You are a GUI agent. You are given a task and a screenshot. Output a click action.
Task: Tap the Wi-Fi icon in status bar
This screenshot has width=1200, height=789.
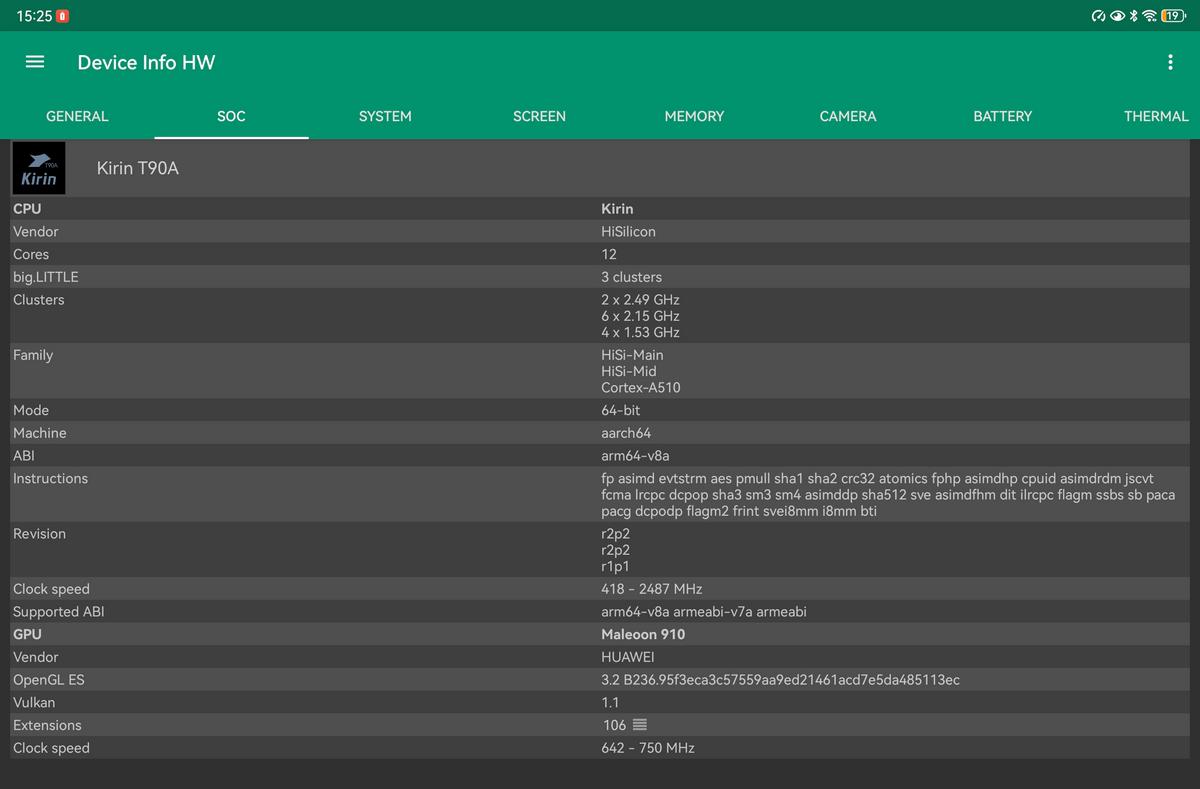coord(1150,16)
